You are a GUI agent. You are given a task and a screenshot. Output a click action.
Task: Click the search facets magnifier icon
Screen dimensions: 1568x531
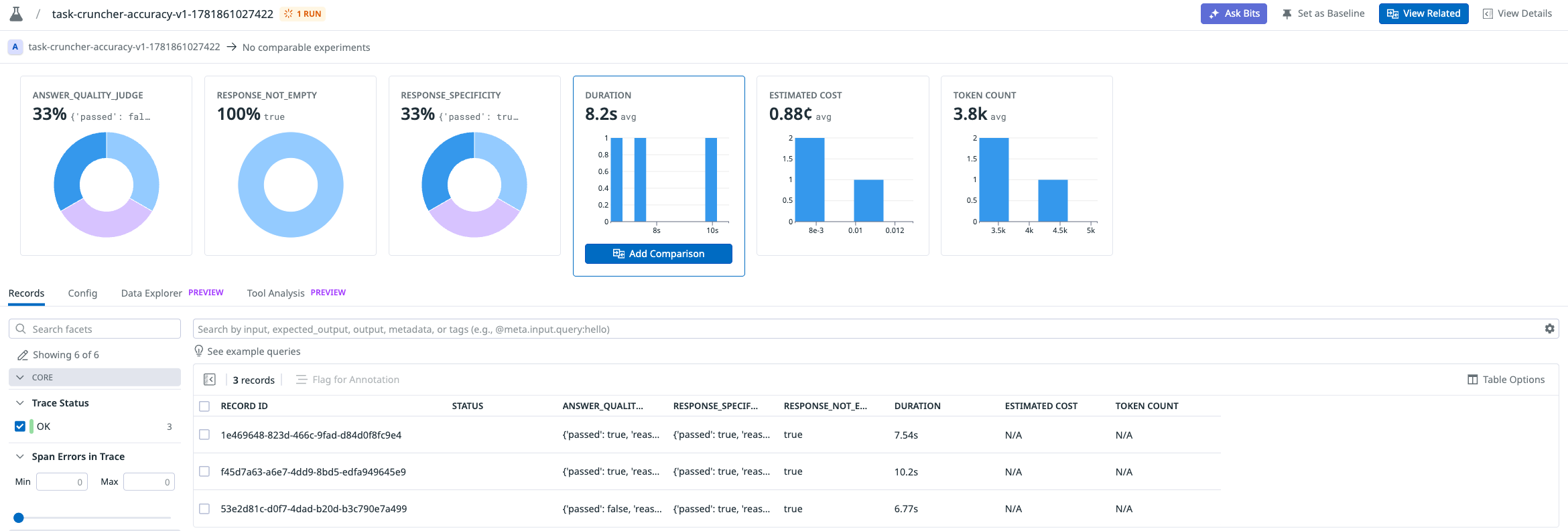click(21, 329)
